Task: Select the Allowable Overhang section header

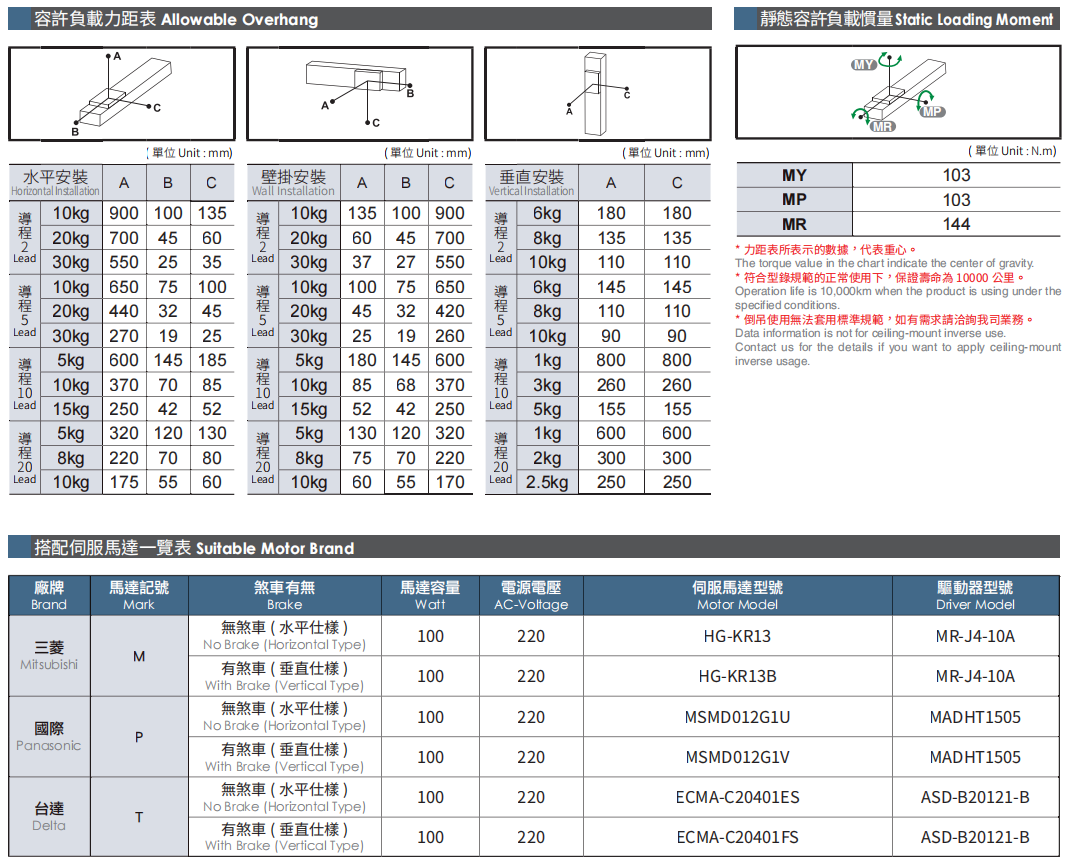Action: pos(360,19)
